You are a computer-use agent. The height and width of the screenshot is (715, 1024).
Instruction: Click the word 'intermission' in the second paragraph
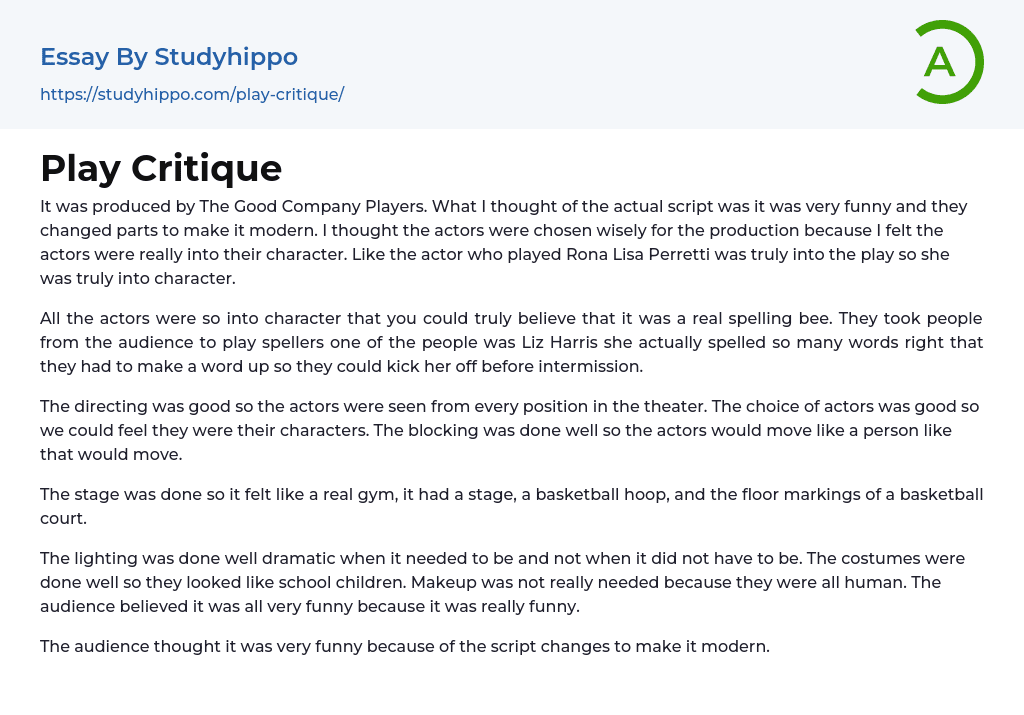coord(596,366)
